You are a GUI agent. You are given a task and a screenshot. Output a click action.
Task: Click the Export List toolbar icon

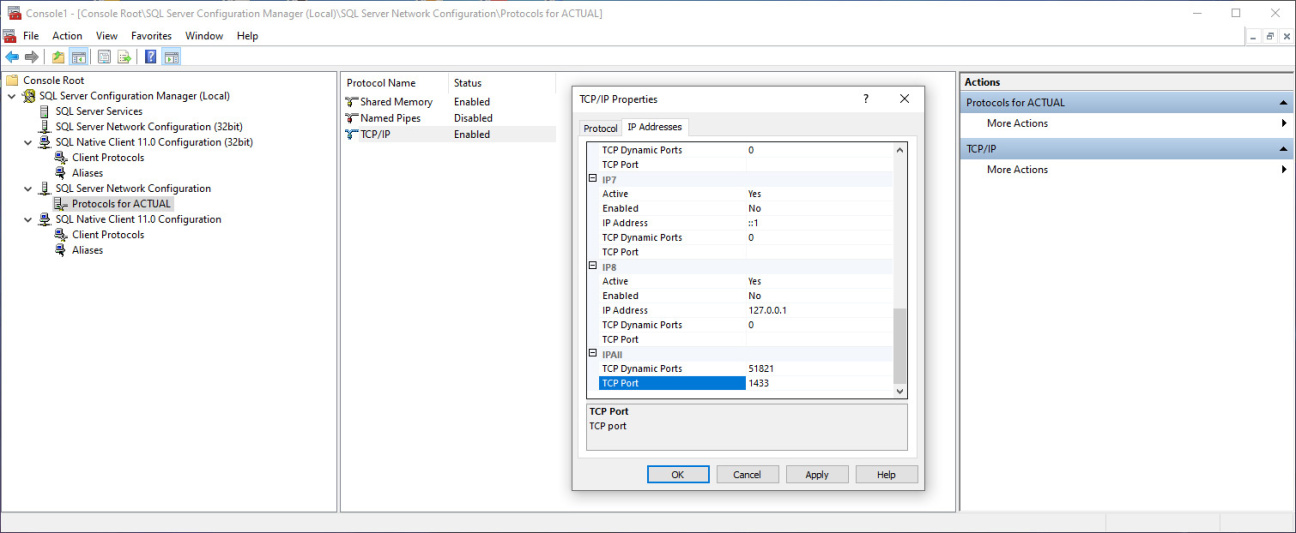[x=124, y=57]
